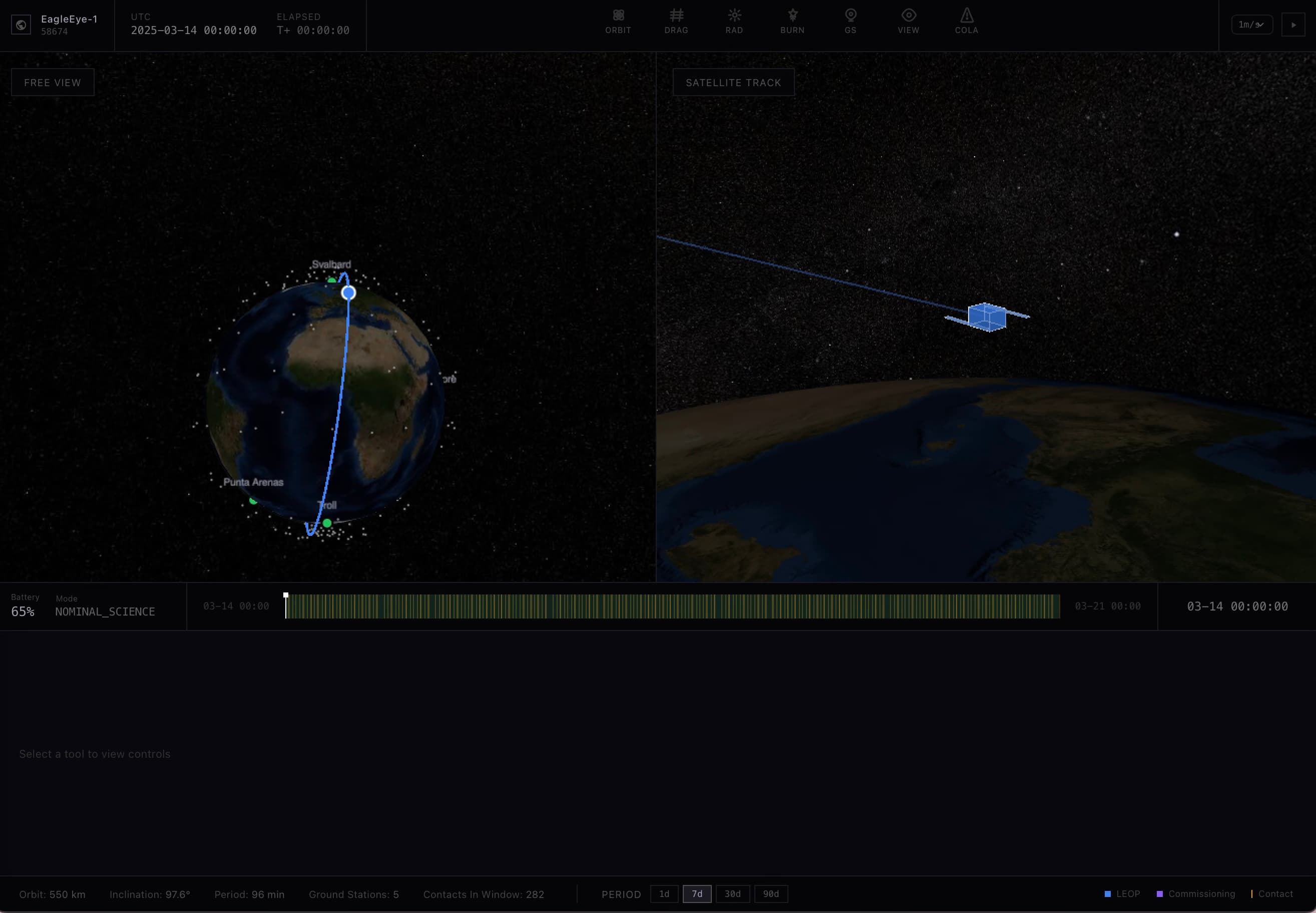The height and width of the screenshot is (913, 1316).
Task: Open the ORBIT tool
Action: click(x=618, y=22)
